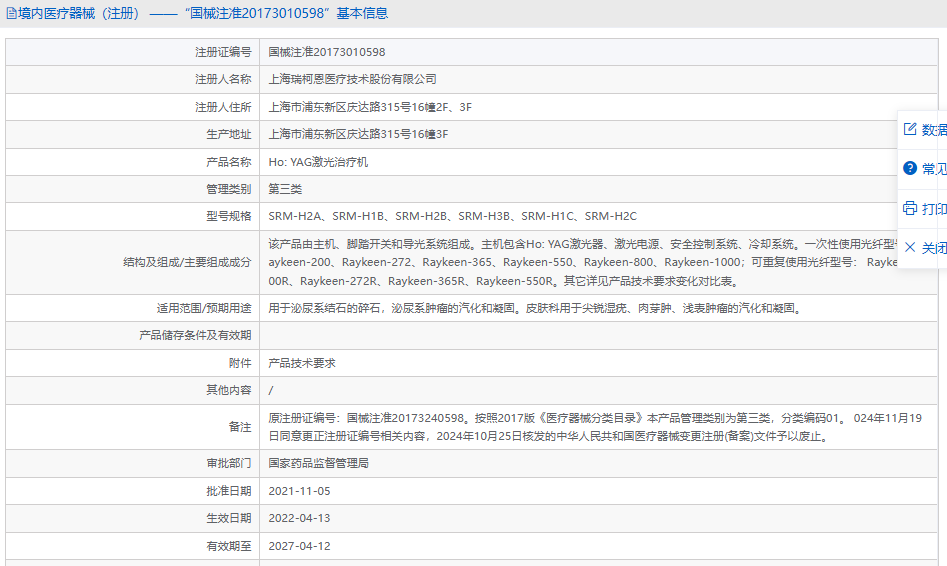Click the 数据 side panel entry text

pos(934,130)
